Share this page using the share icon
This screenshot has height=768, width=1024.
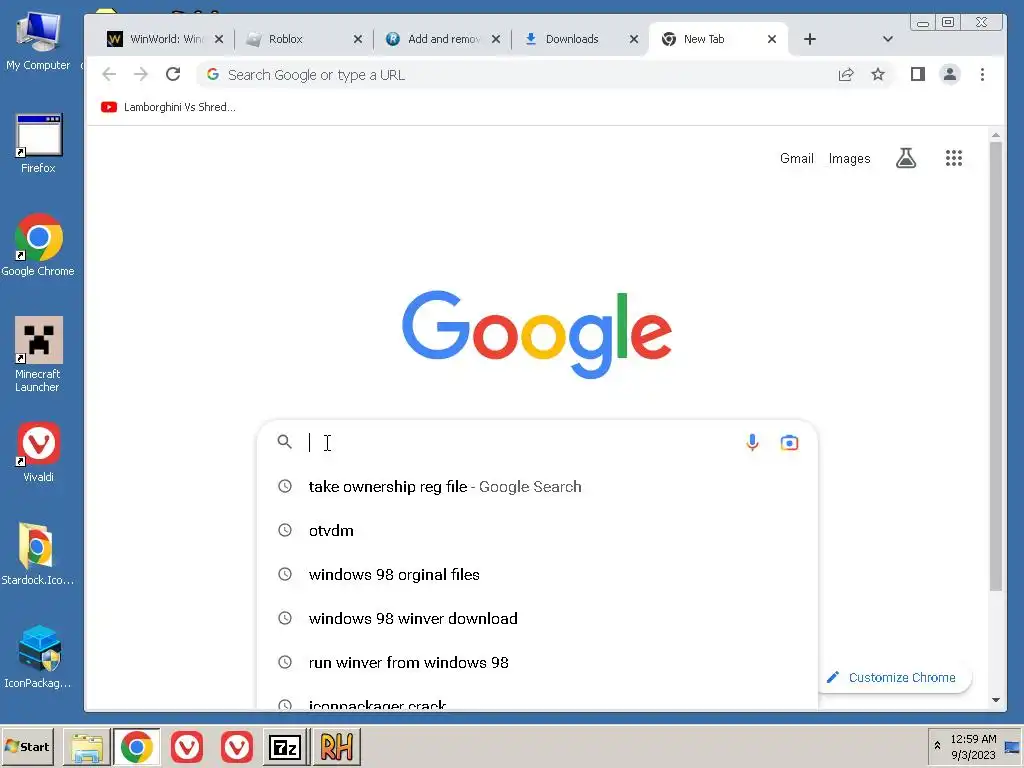pos(846,74)
